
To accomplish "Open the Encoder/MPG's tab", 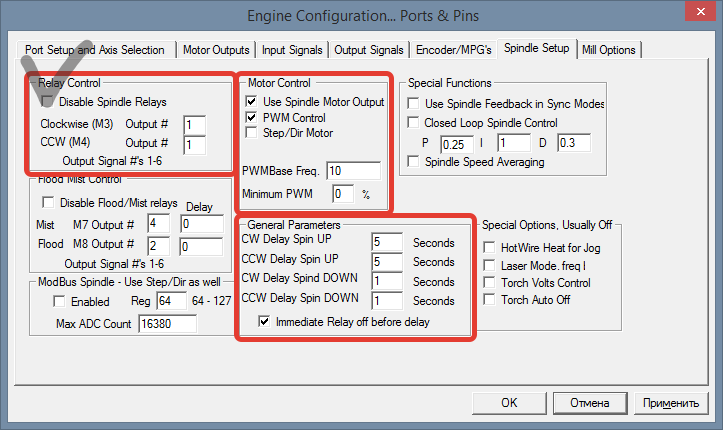I will (x=454, y=49).
